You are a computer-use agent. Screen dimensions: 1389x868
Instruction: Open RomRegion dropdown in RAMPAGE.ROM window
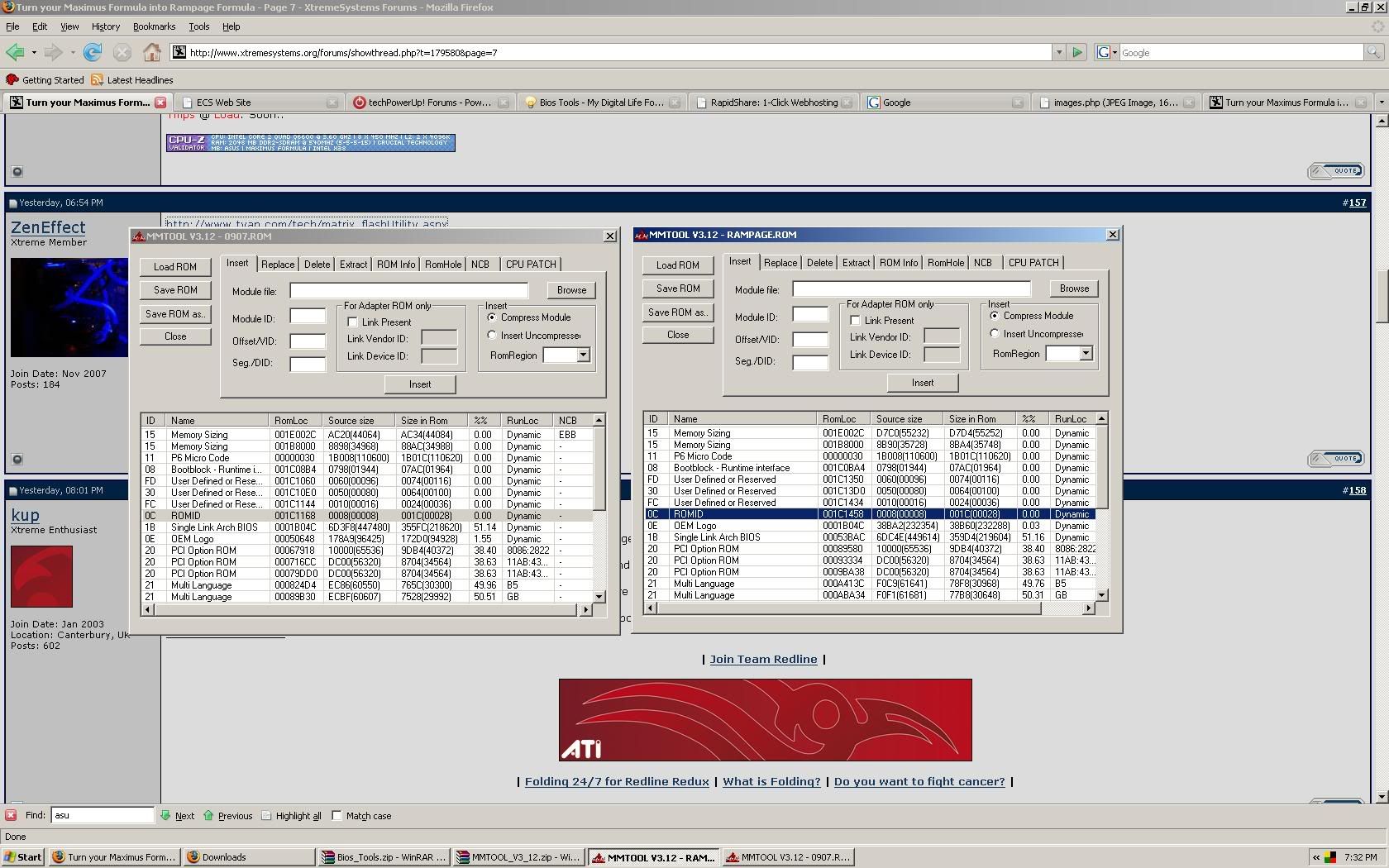point(1086,354)
